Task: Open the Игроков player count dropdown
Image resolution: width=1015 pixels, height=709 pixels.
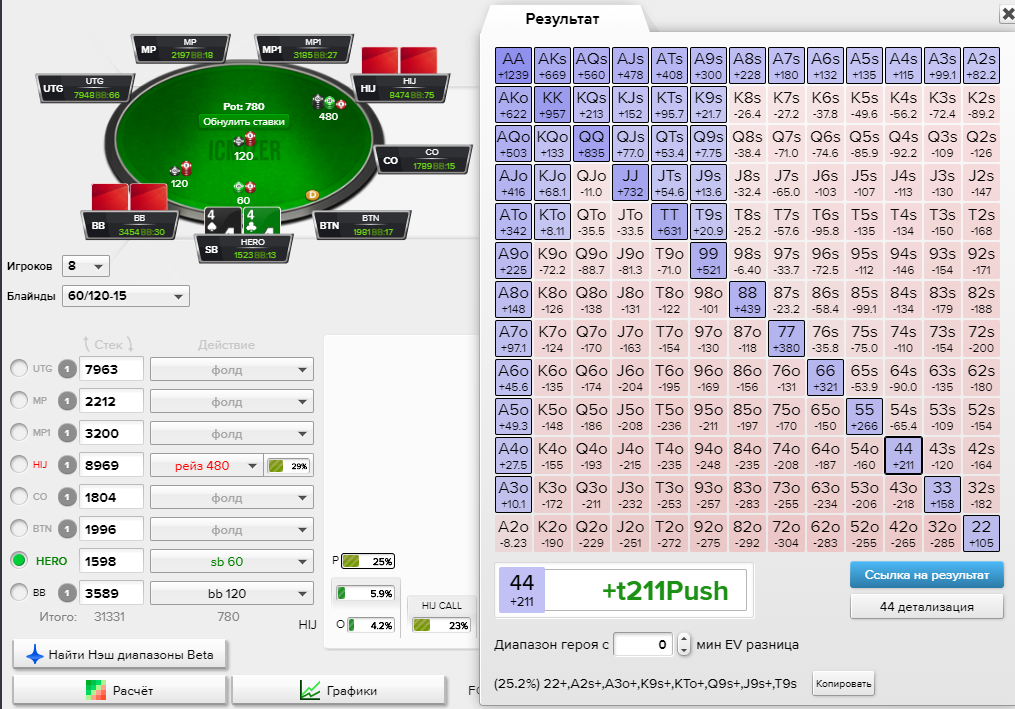Action: (x=85, y=266)
